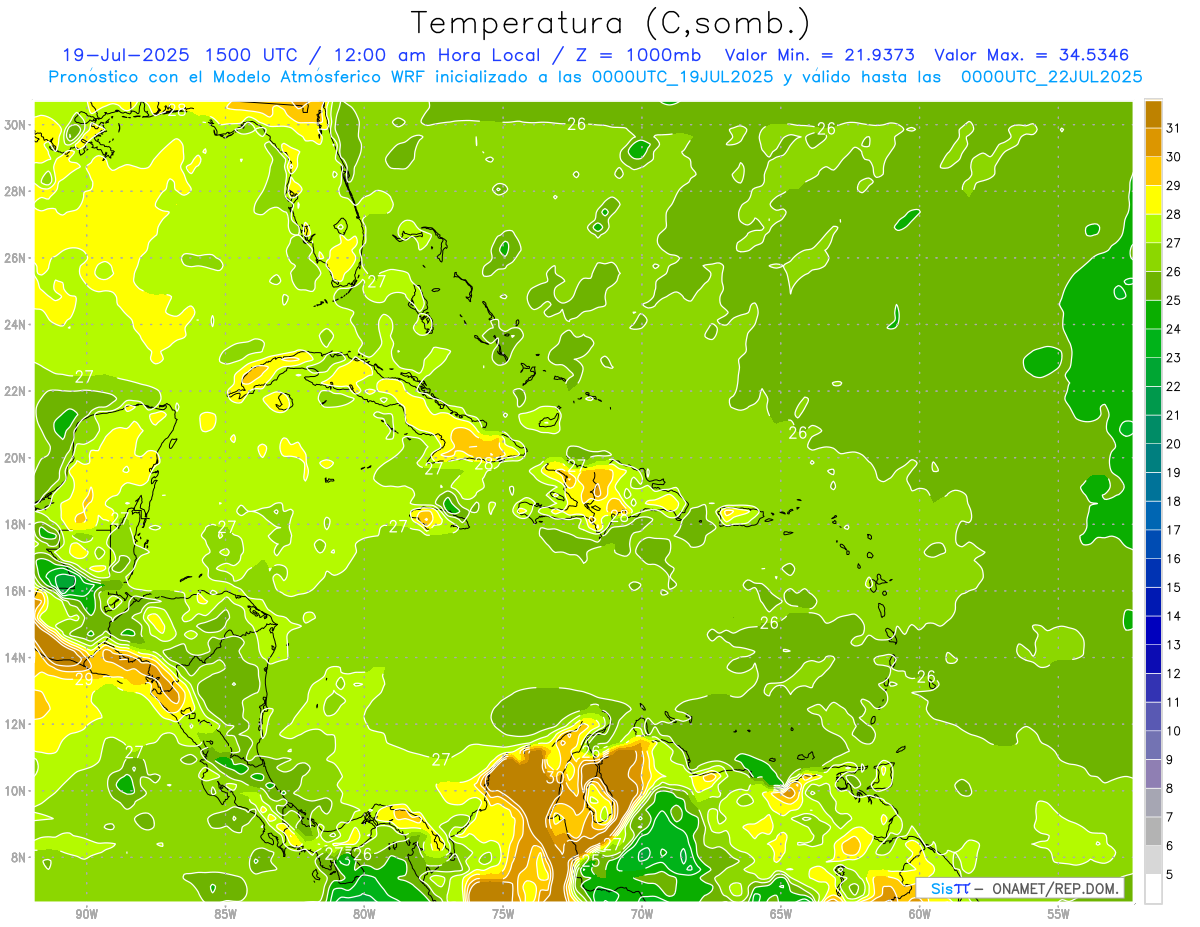Click the contour label 29 near 14N
This screenshot has height=927, width=1200.
[x=84, y=678]
